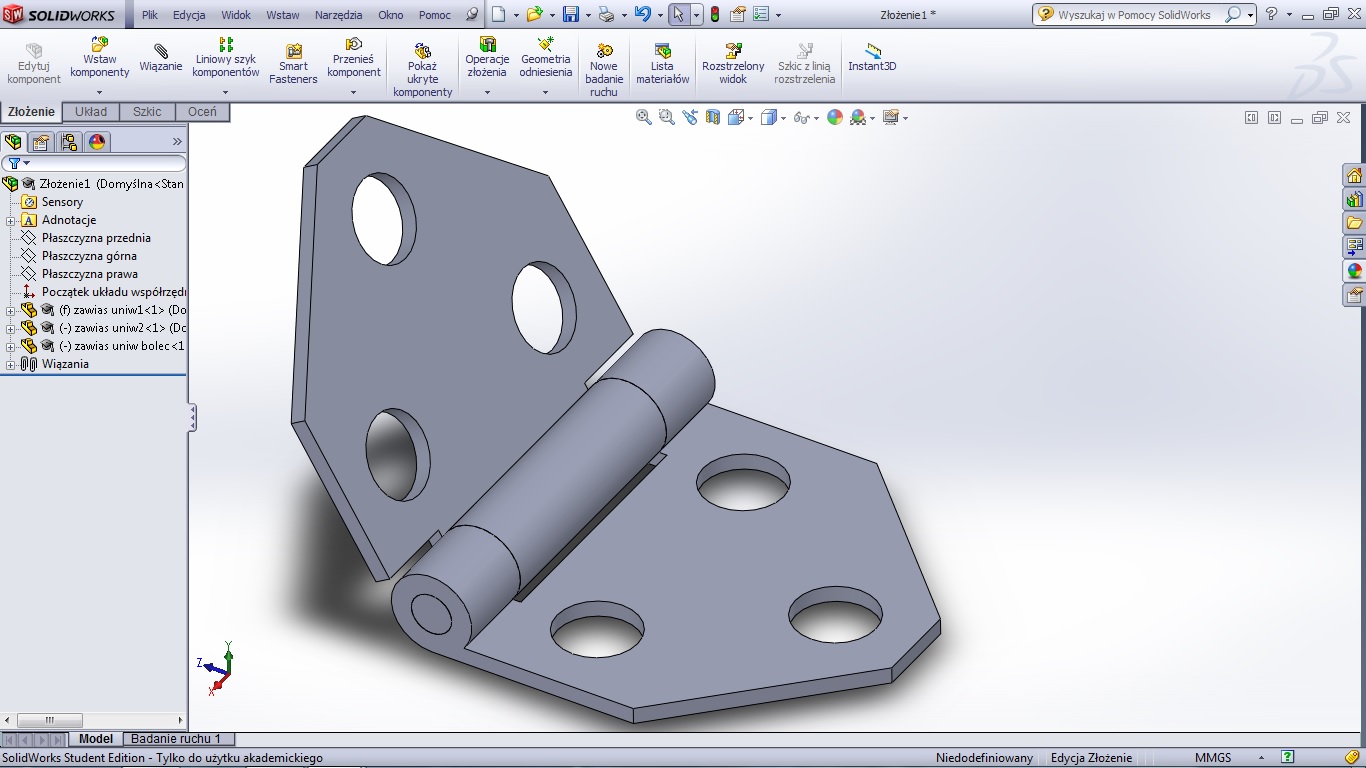Screen dimensions: 1366x768
Task: Click the Edit Appearance color sphere
Action: pyautogui.click(x=835, y=117)
